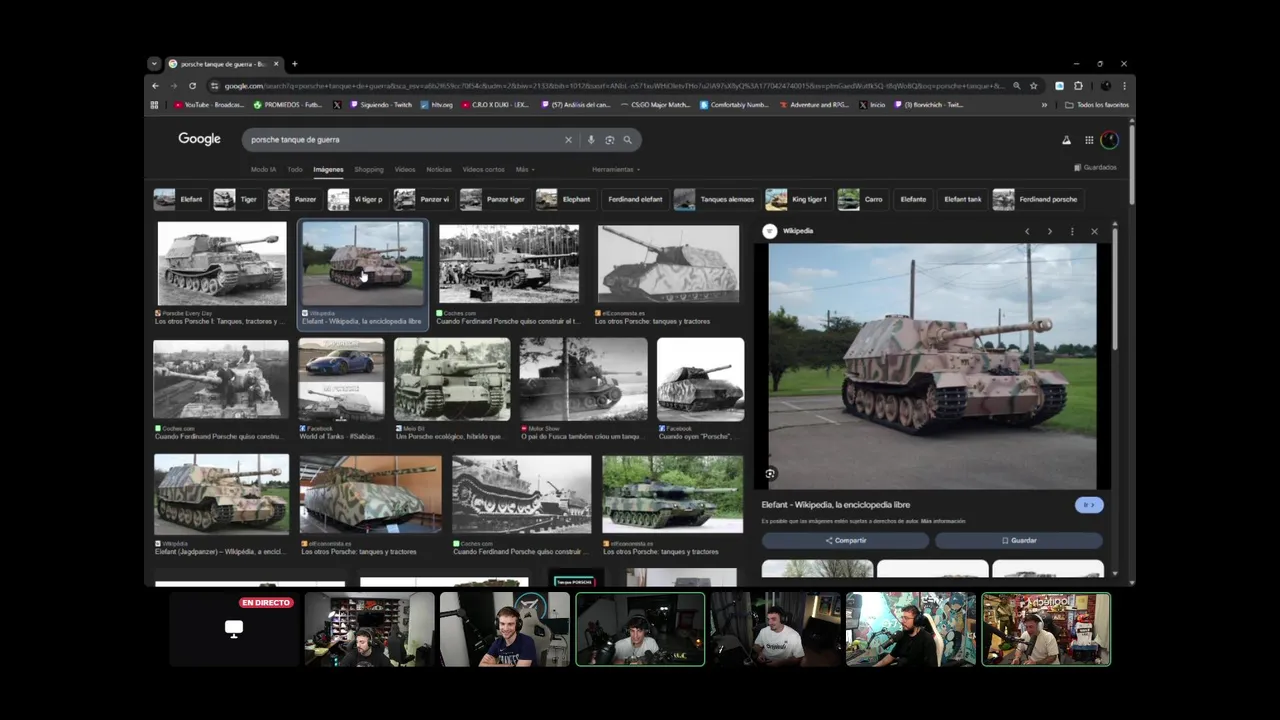Click the Google logo

199,139
